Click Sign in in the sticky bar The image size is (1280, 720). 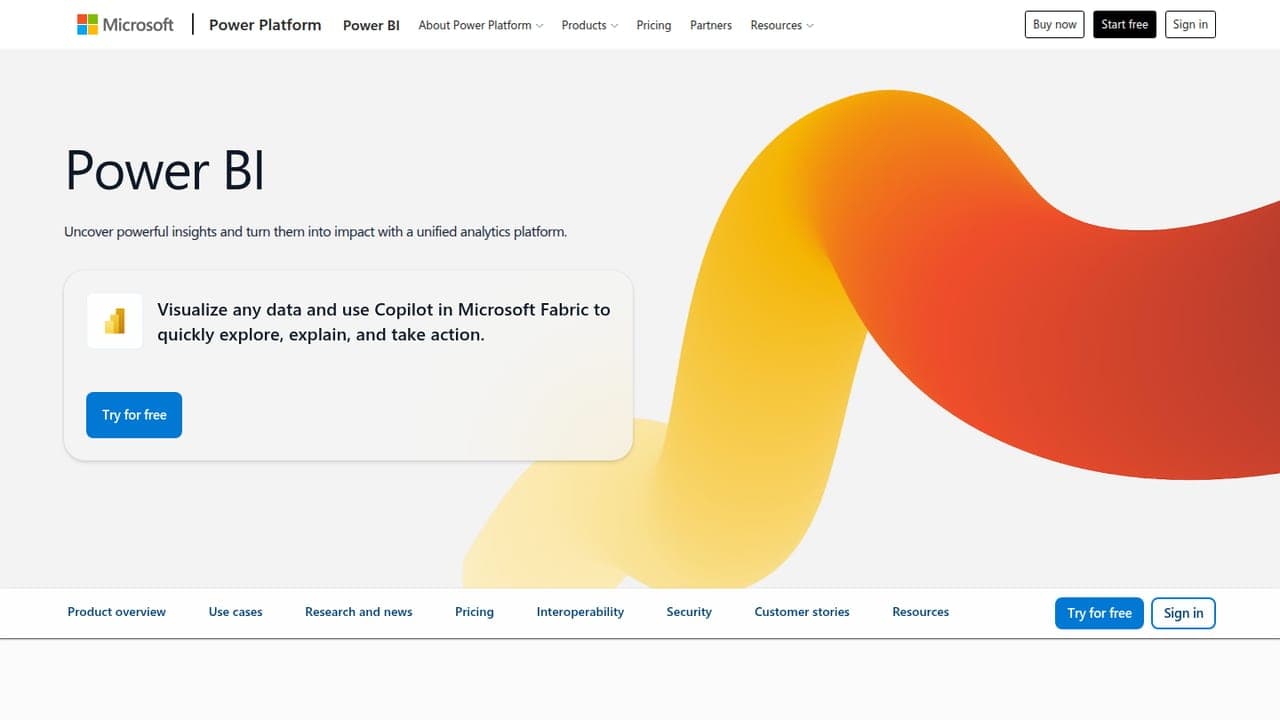pyautogui.click(x=1183, y=613)
